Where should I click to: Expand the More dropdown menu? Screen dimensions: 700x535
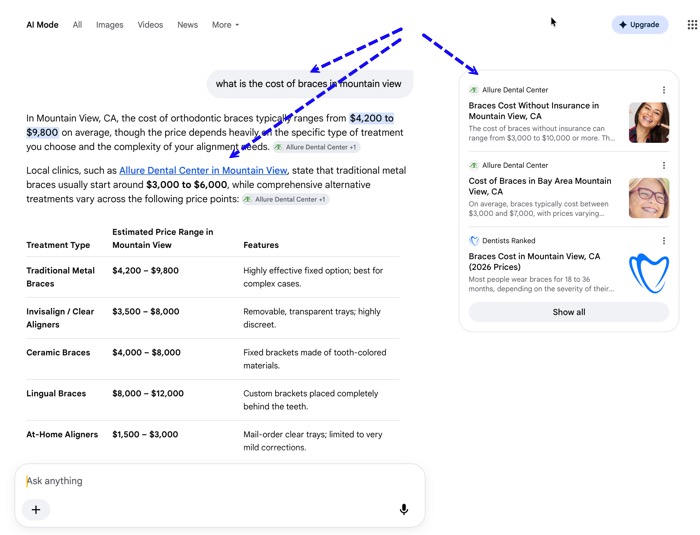225,25
